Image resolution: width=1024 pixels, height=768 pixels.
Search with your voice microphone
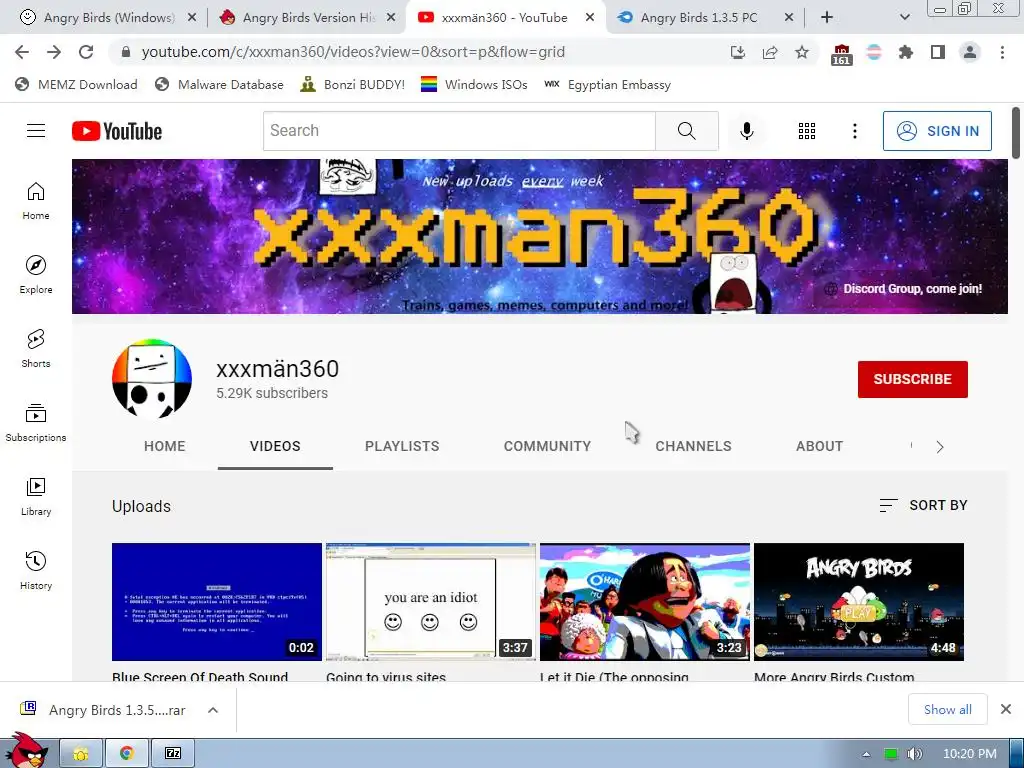coord(746,131)
